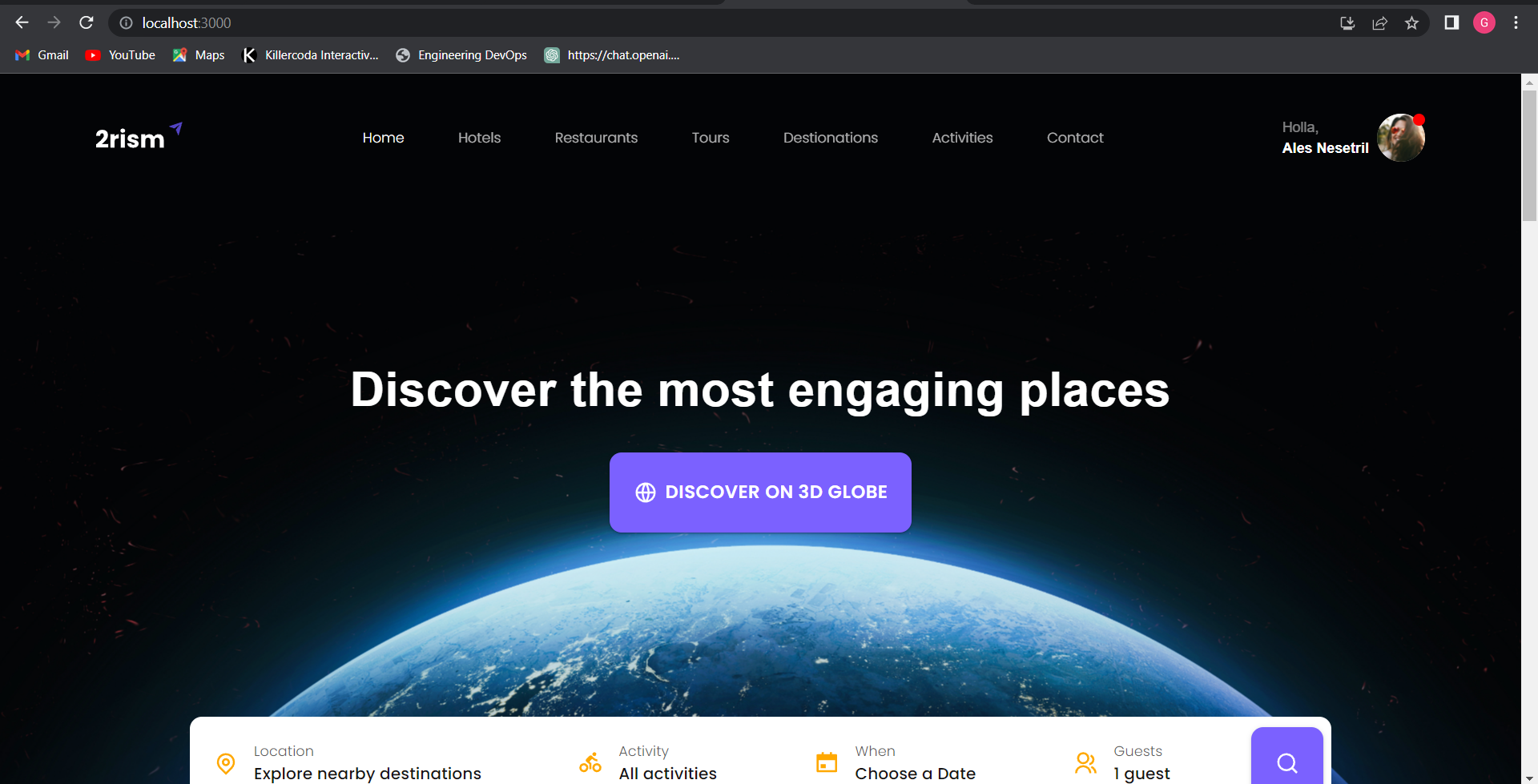The width and height of the screenshot is (1538, 784).
Task: Select Home in the navigation
Action: pyautogui.click(x=383, y=138)
